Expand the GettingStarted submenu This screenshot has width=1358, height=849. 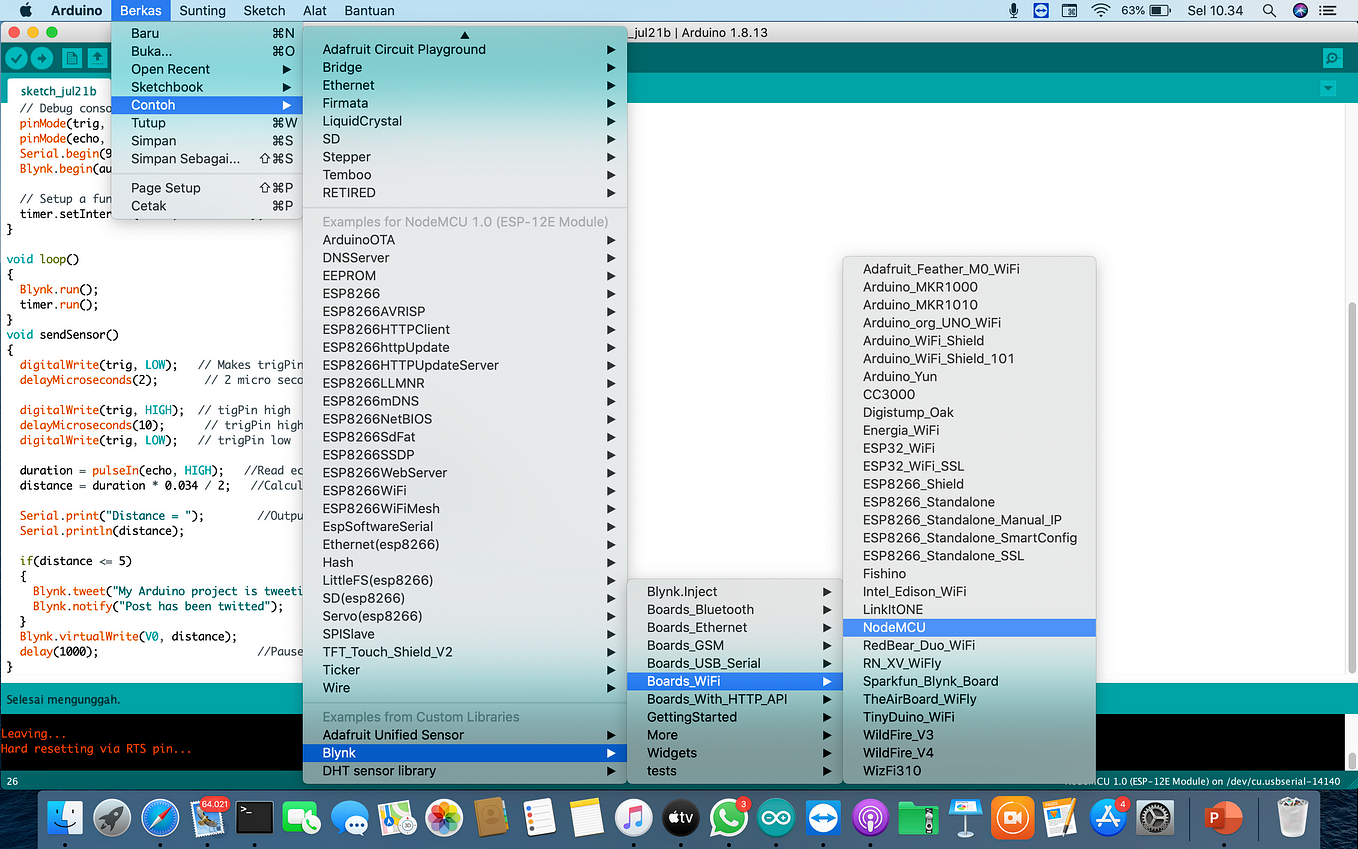pos(733,717)
